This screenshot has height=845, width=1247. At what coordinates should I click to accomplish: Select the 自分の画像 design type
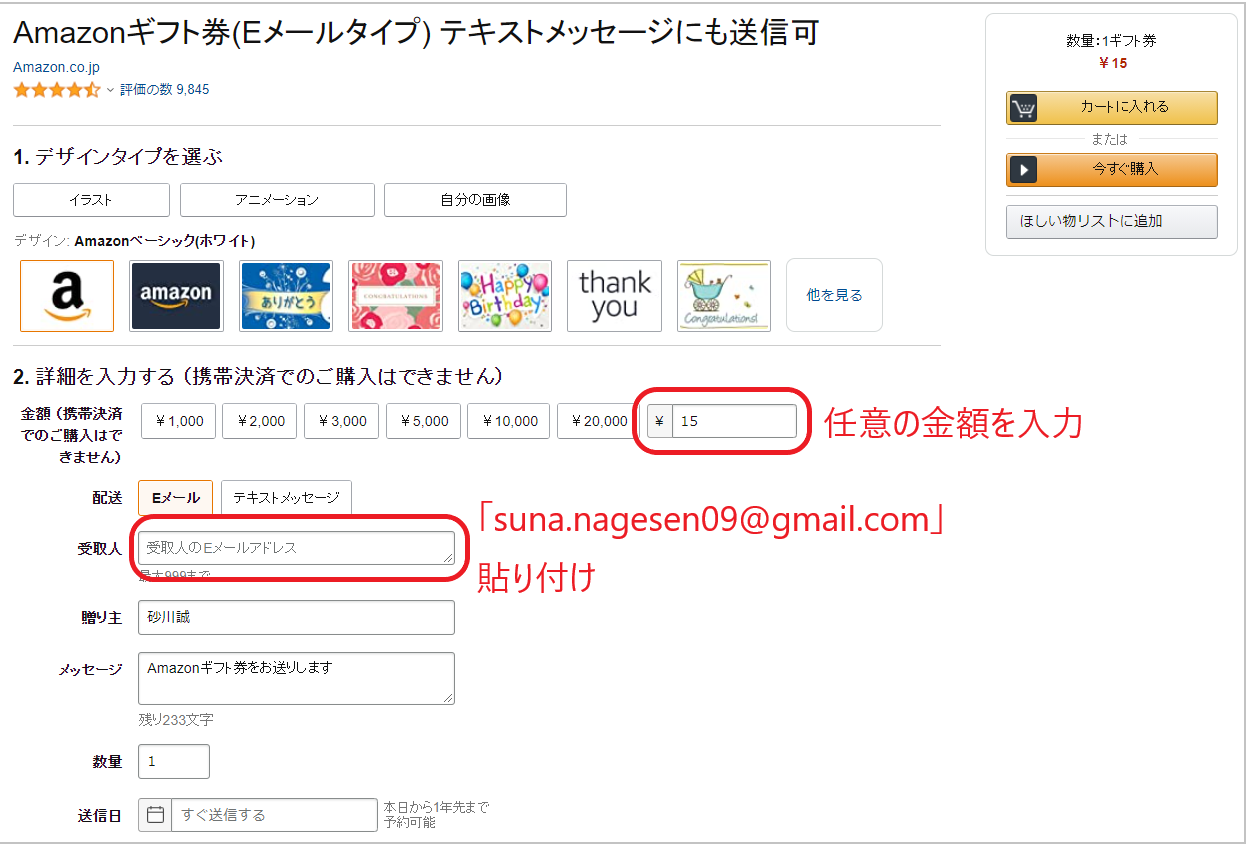pos(475,200)
